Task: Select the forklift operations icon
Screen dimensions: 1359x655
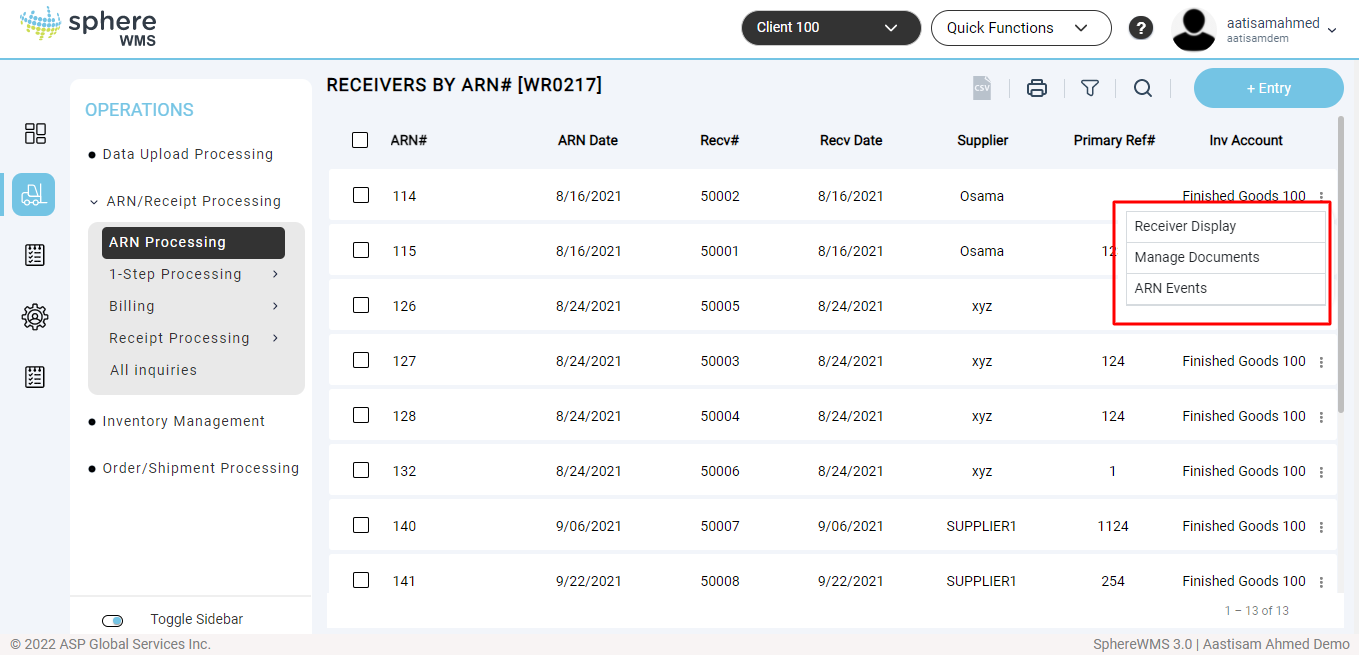Action: (34, 194)
